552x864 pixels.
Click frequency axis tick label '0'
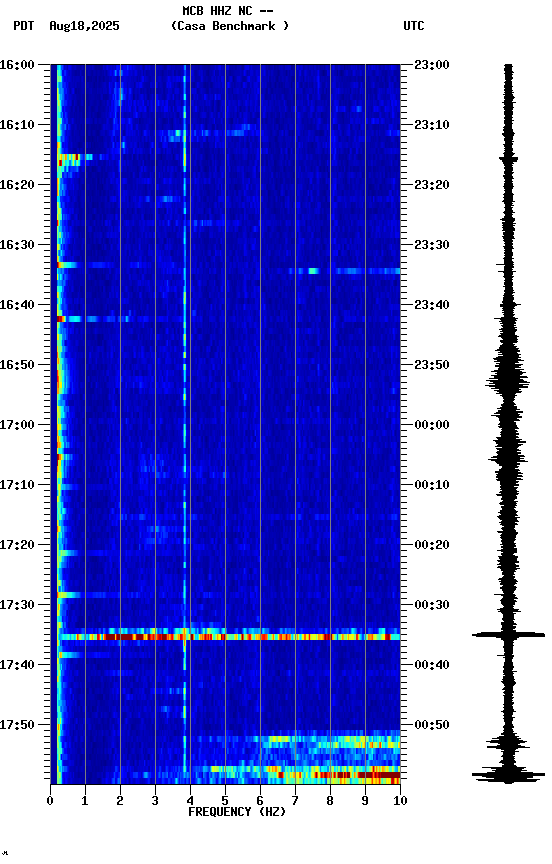(x=50, y=801)
